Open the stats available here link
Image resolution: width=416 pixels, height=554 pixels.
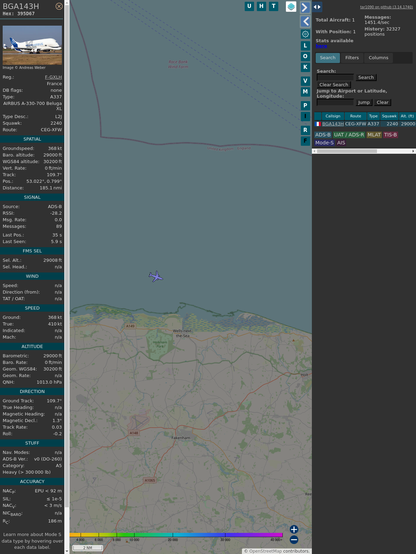click(321, 46)
